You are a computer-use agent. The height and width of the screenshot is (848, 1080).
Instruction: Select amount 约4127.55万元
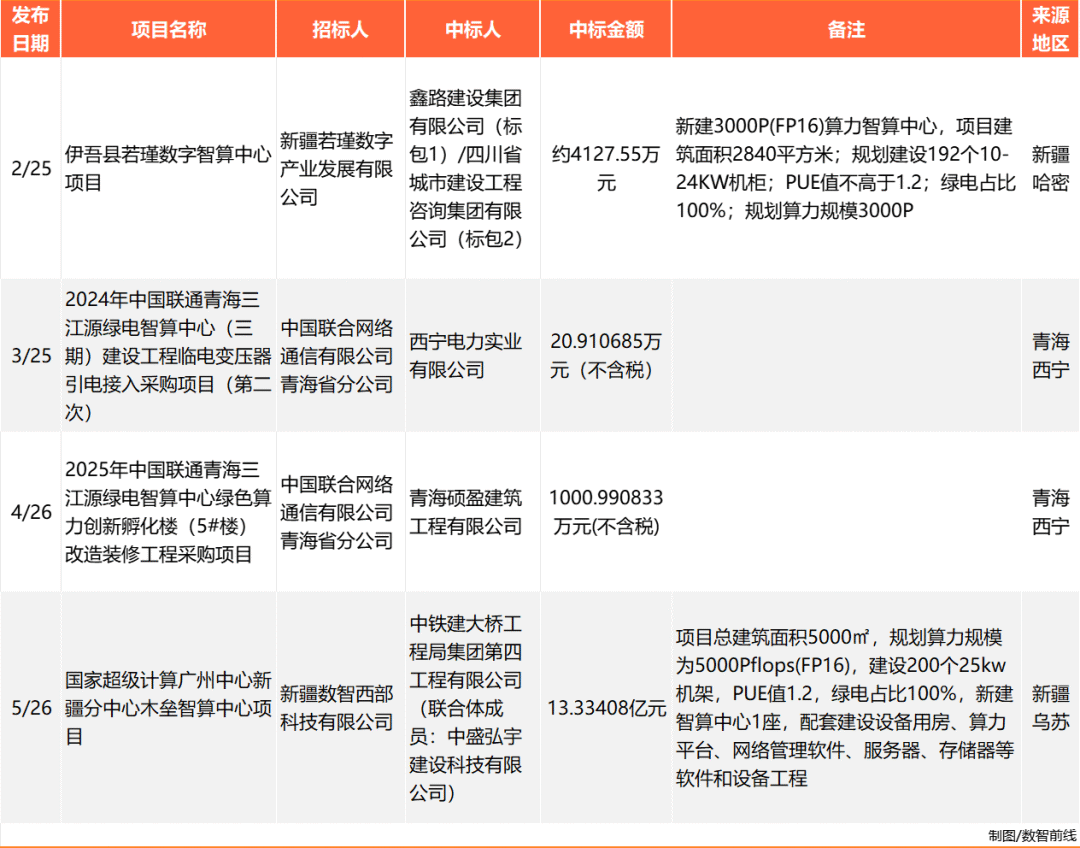(606, 169)
